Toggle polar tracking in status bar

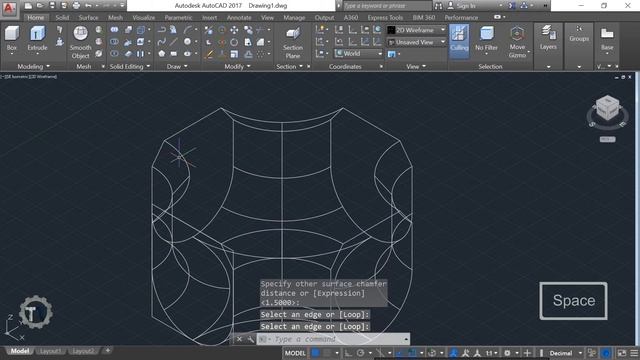[360, 353]
